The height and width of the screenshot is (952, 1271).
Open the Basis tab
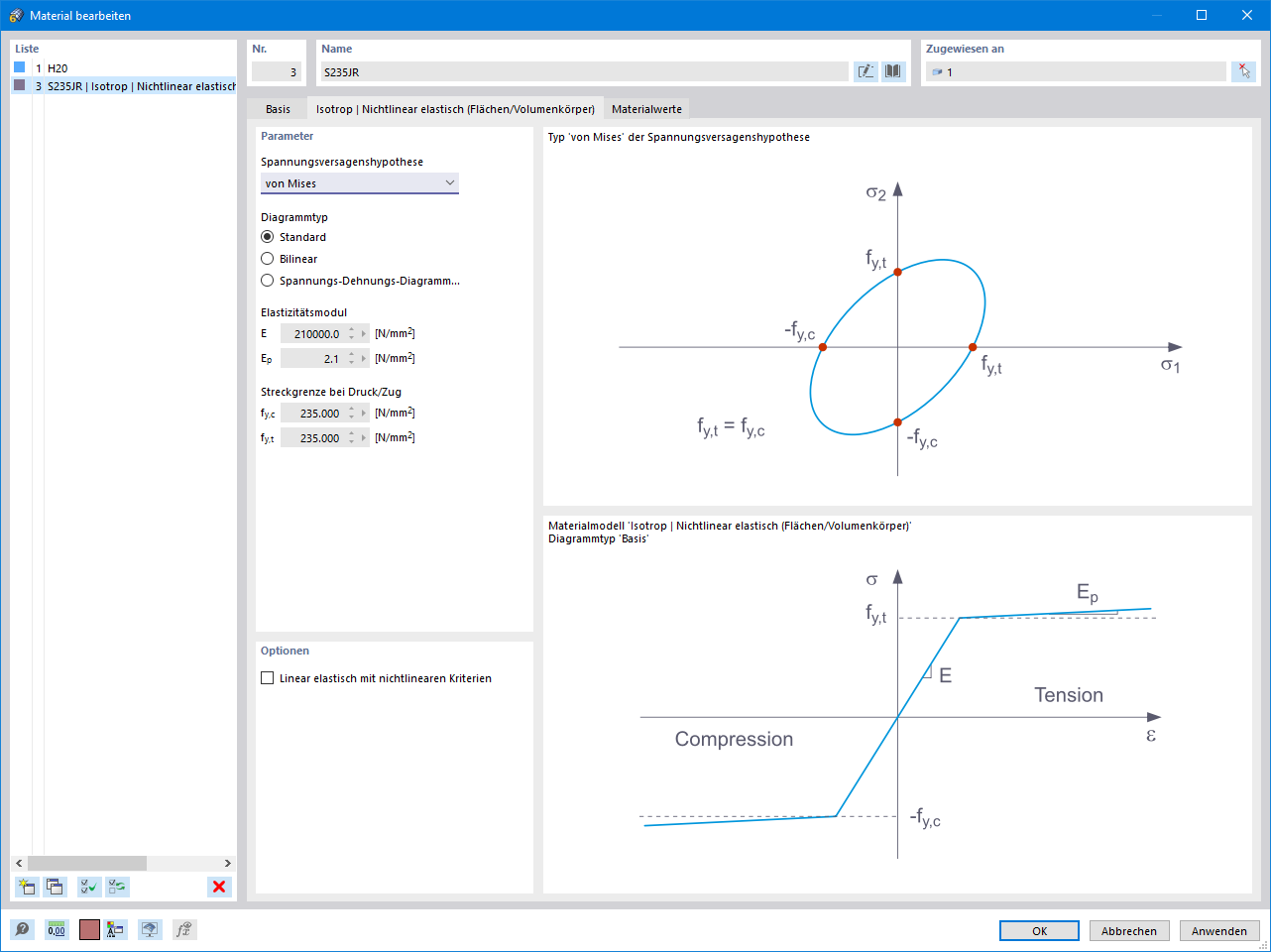pyautogui.click(x=277, y=109)
